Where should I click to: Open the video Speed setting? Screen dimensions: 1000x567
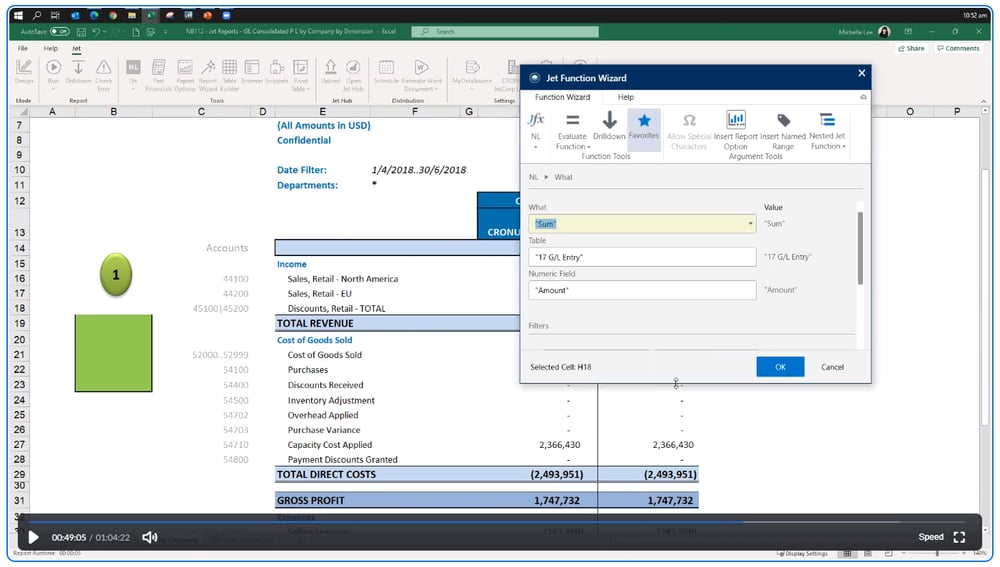click(x=930, y=537)
